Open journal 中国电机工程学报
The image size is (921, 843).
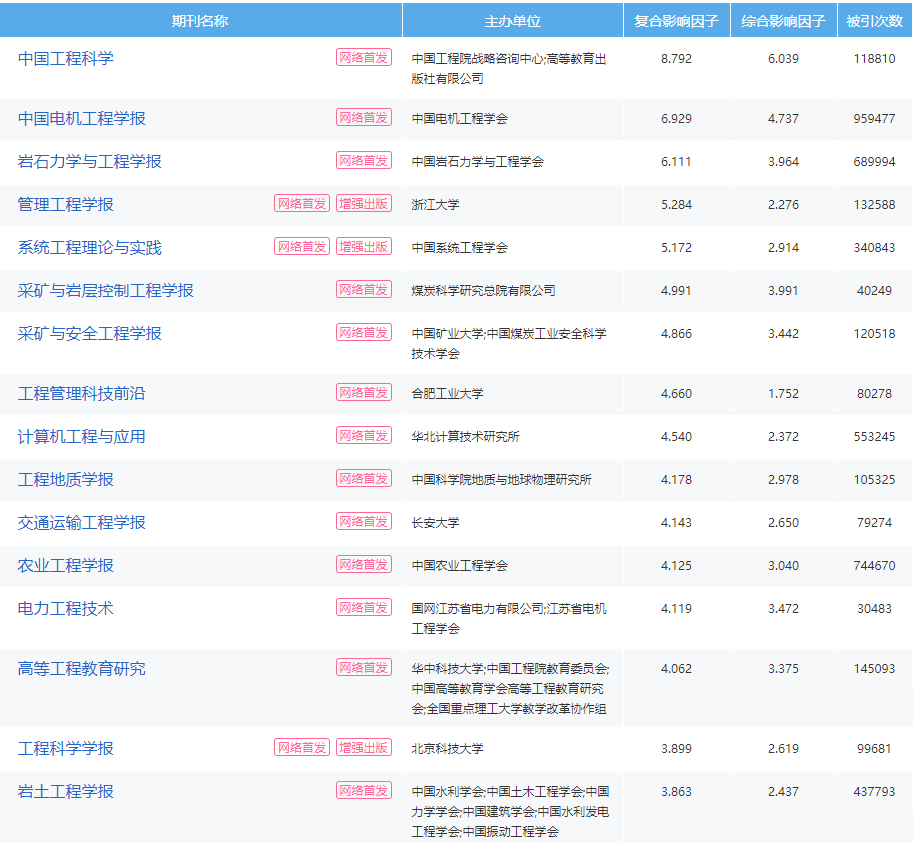point(82,119)
